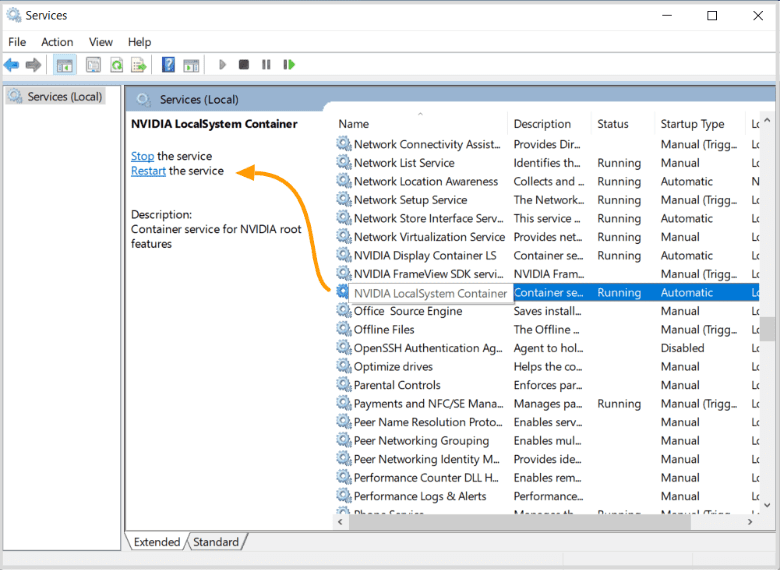
Task: Click the Restart Service toolbar icon
Action: 289,65
